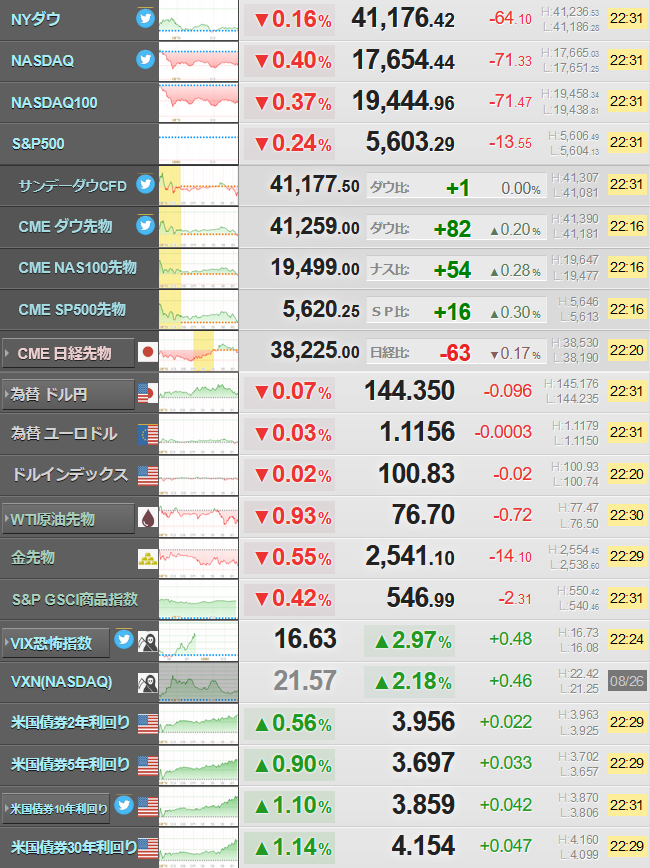650x868 pixels.
Task: Click gold bars icon on 金先物
Action: click(x=148, y=559)
